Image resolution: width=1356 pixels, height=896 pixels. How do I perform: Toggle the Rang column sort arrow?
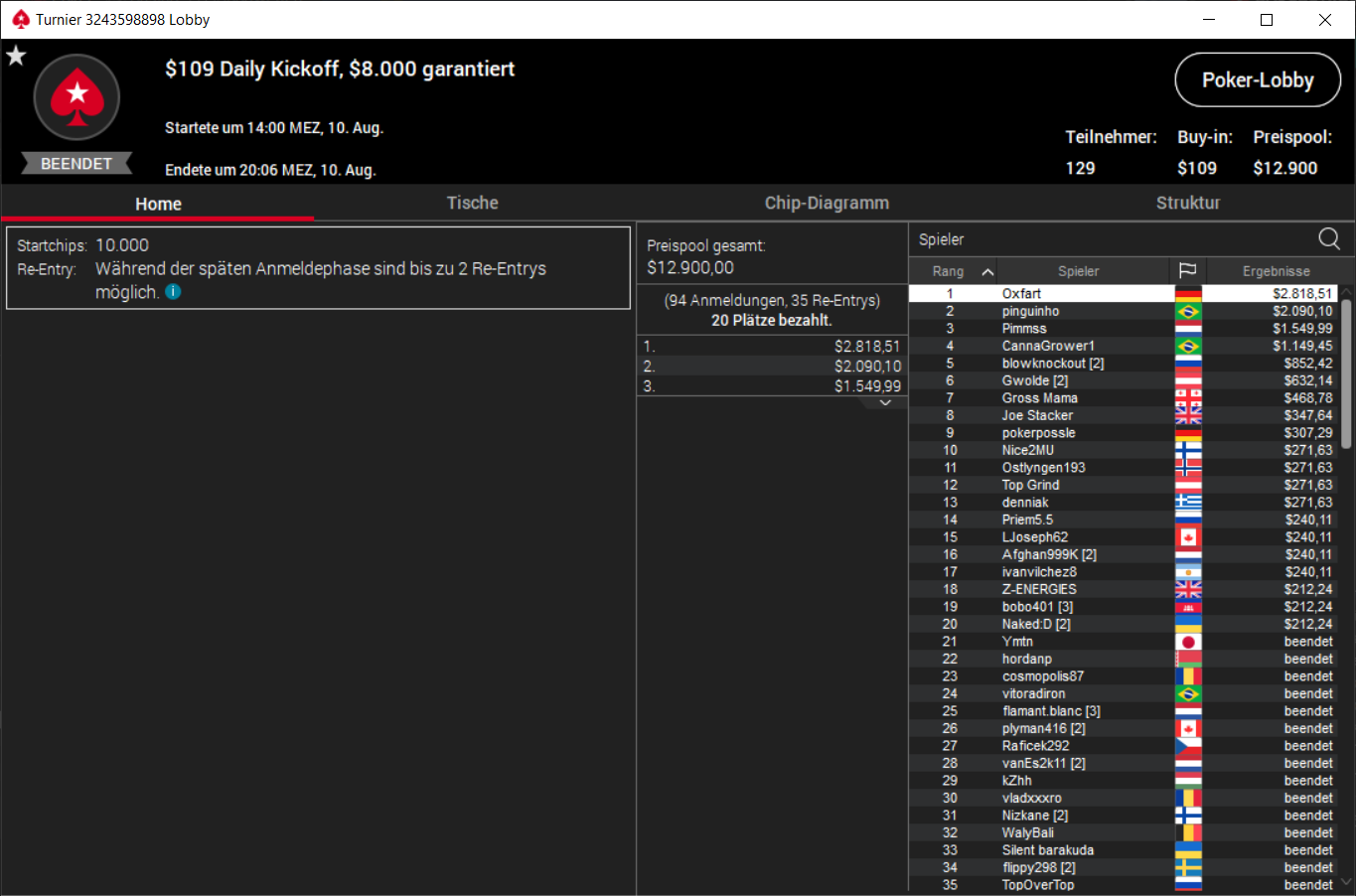pyautogui.click(x=986, y=271)
